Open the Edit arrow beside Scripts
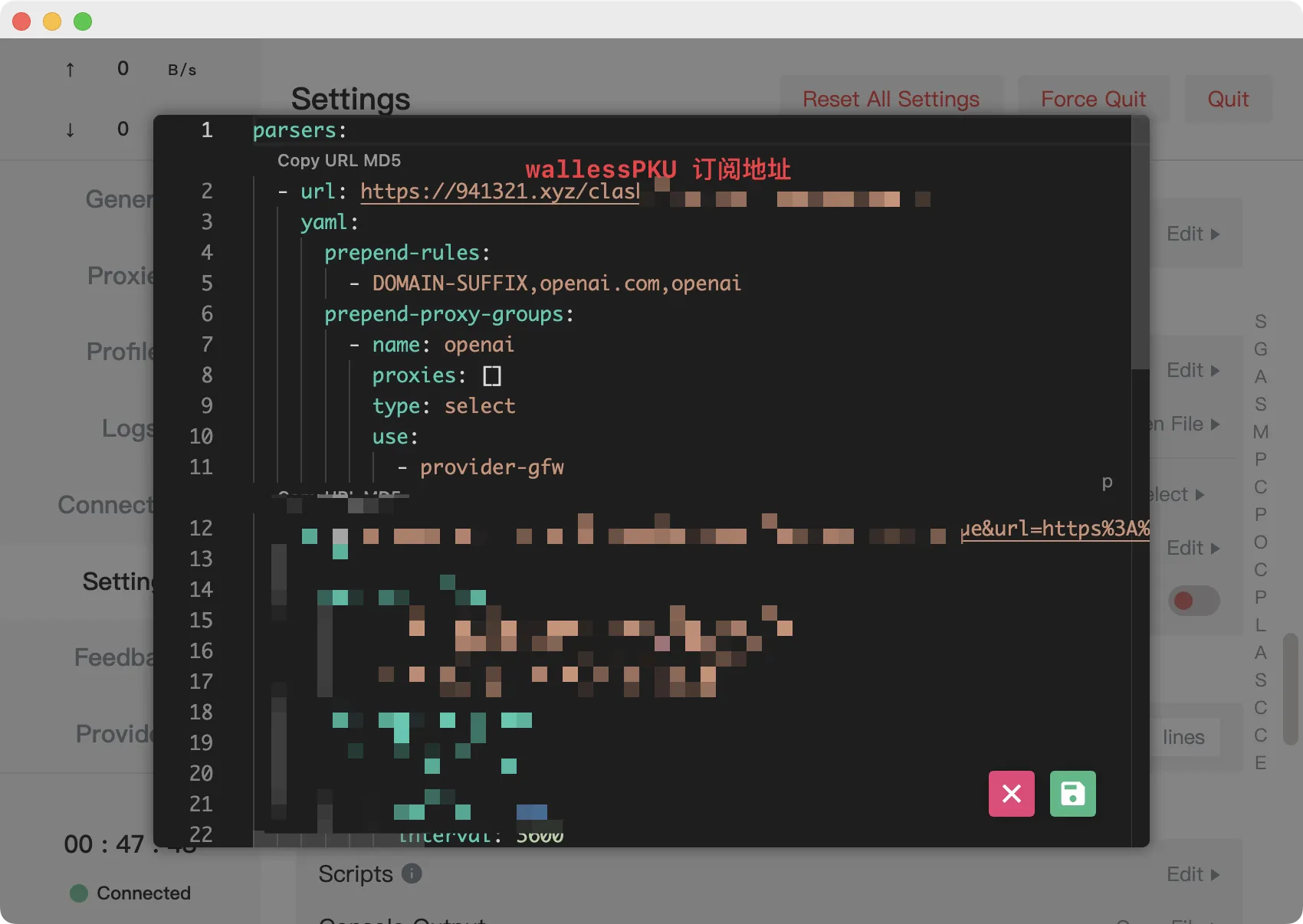The height and width of the screenshot is (924, 1303). pos(1193,874)
